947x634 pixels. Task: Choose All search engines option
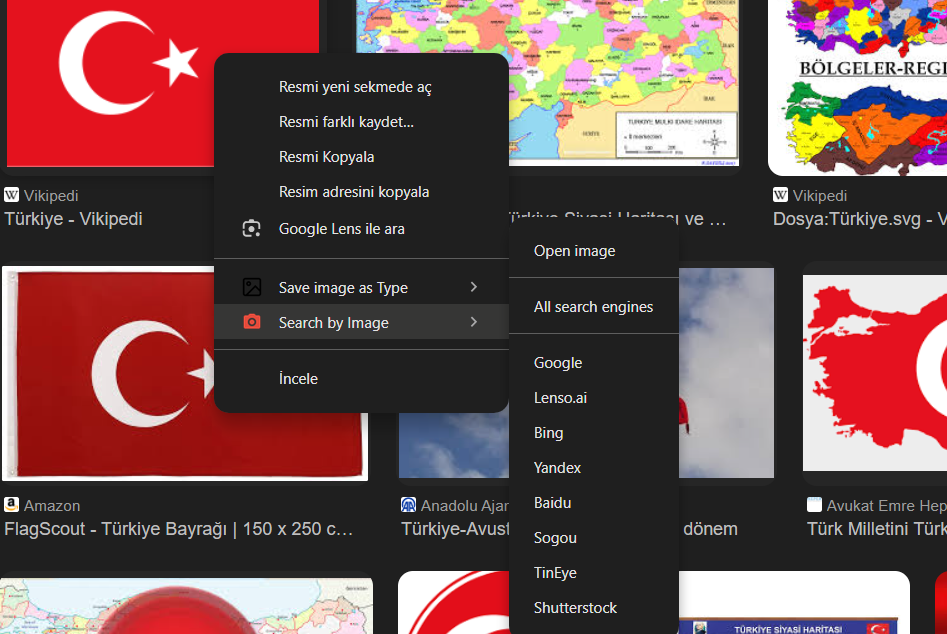click(594, 307)
